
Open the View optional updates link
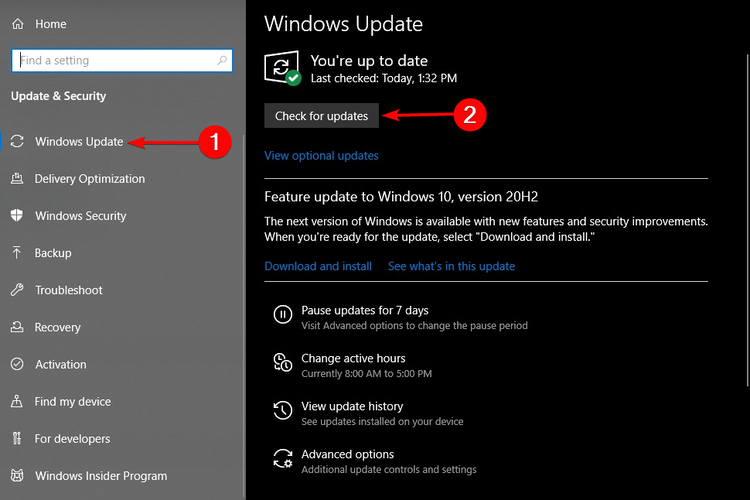point(321,156)
